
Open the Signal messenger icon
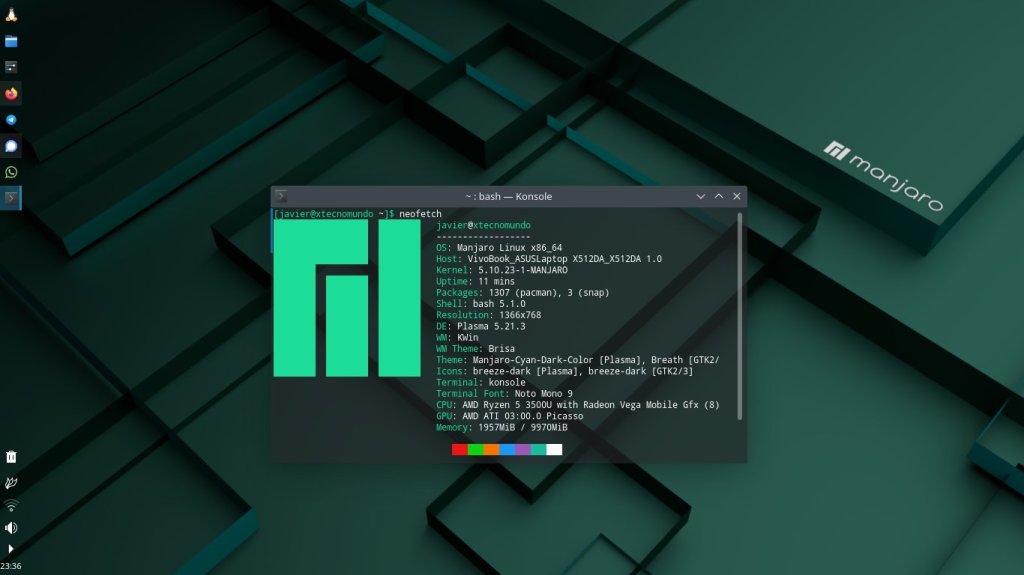coord(11,146)
